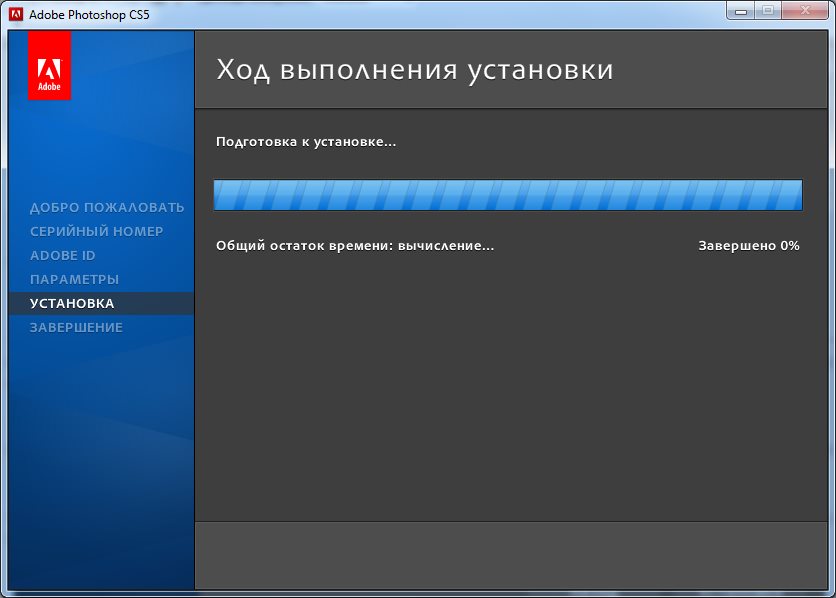
Task: Click the Завершено 0% indicator
Action: (748, 246)
